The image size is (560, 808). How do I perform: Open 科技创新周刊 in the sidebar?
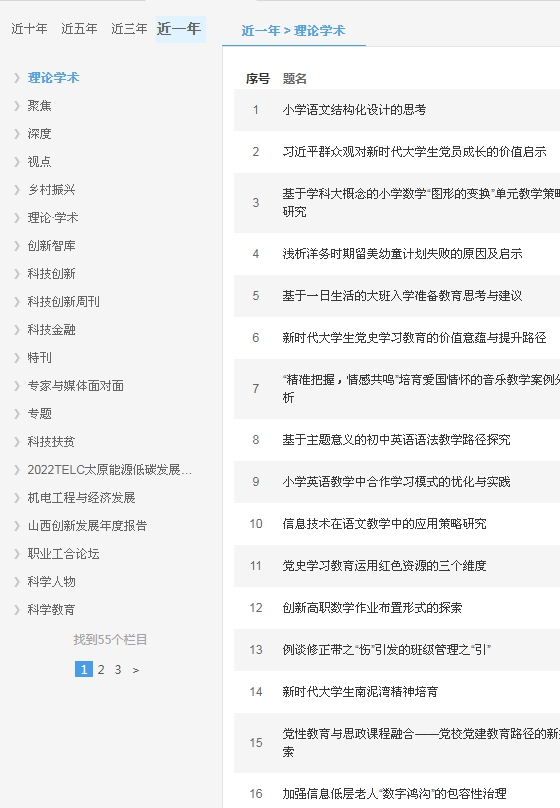click(63, 301)
